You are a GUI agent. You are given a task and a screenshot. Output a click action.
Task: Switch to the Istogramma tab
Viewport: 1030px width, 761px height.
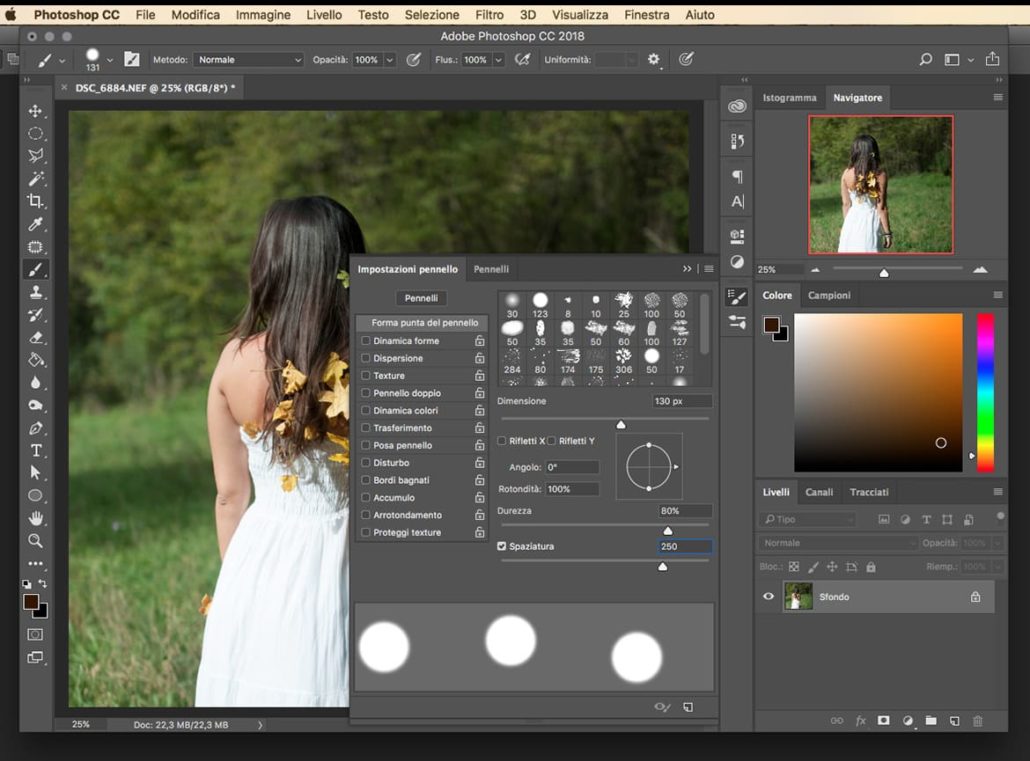(789, 97)
